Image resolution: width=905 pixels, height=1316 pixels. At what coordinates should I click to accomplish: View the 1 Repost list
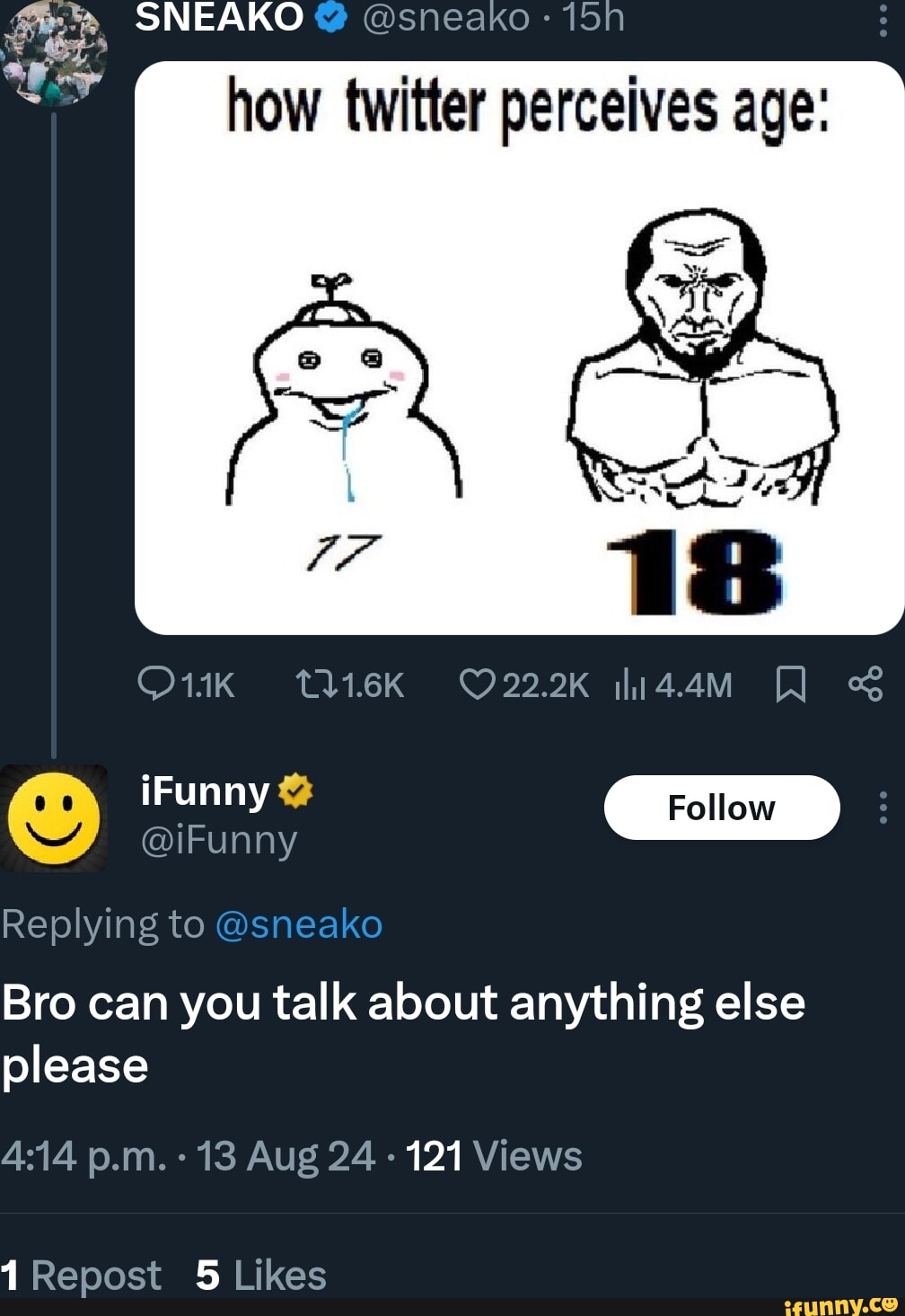tap(81, 1276)
